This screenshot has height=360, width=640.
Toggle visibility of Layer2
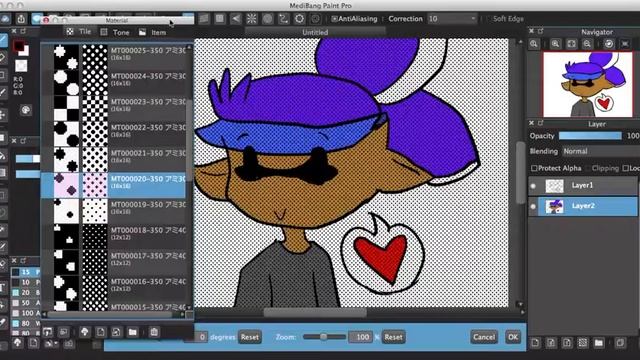coord(533,207)
